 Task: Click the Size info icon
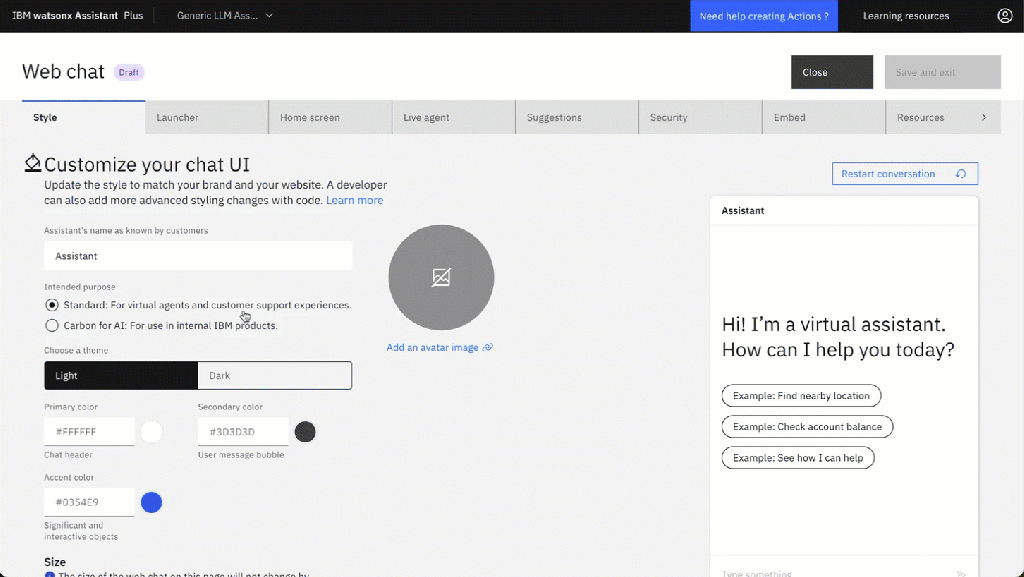point(50,575)
